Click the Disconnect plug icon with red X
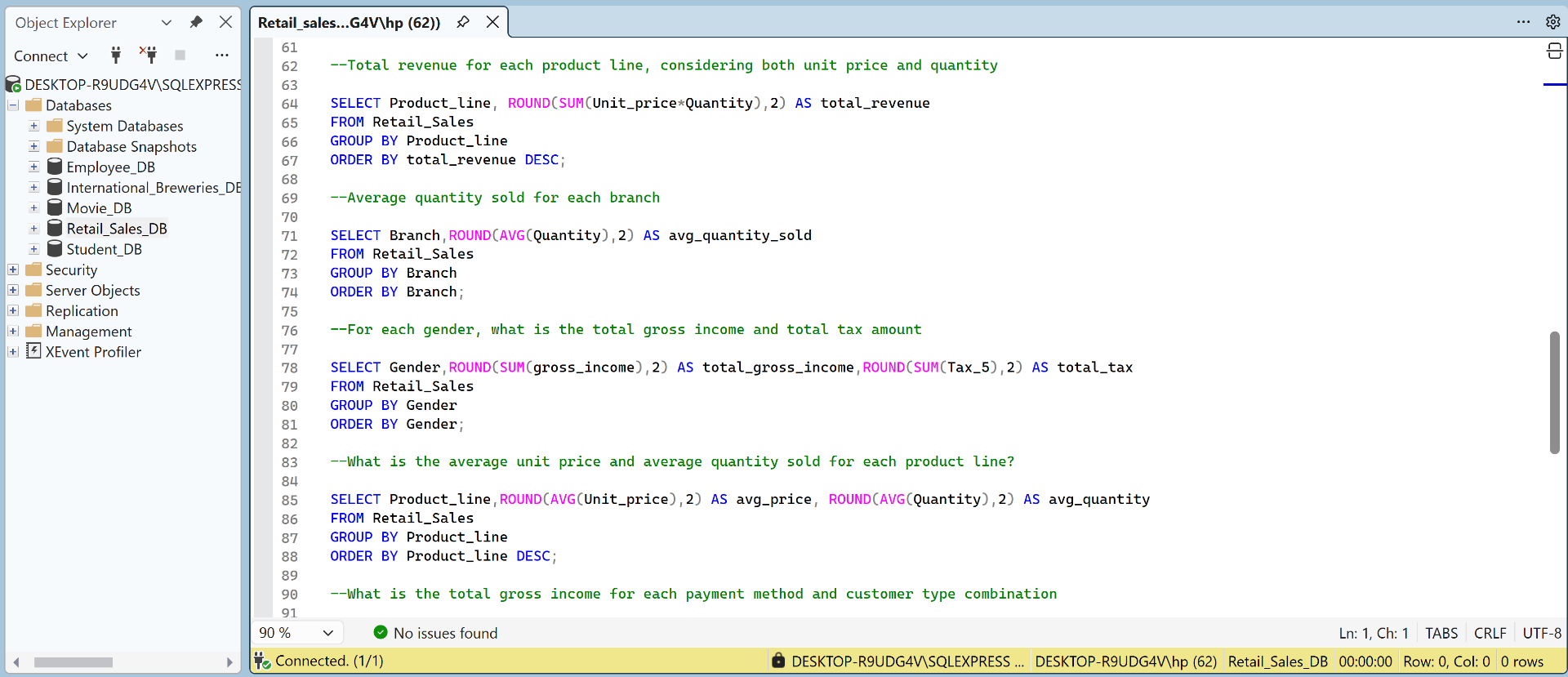The image size is (1568, 677). [148, 55]
